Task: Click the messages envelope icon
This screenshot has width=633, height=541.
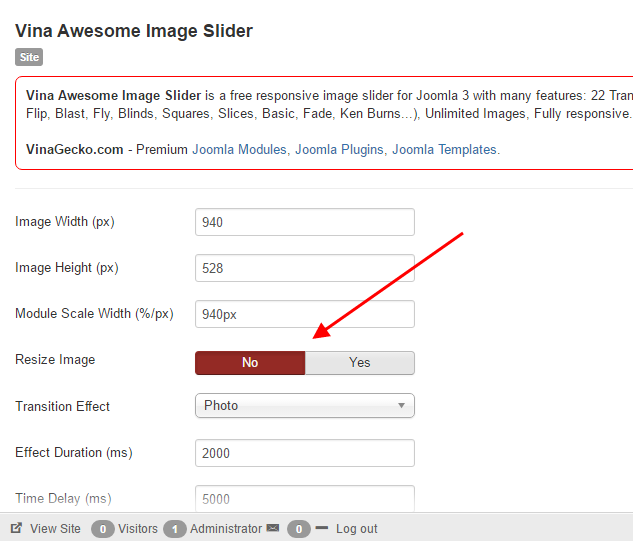Action: pyautogui.click(x=273, y=528)
